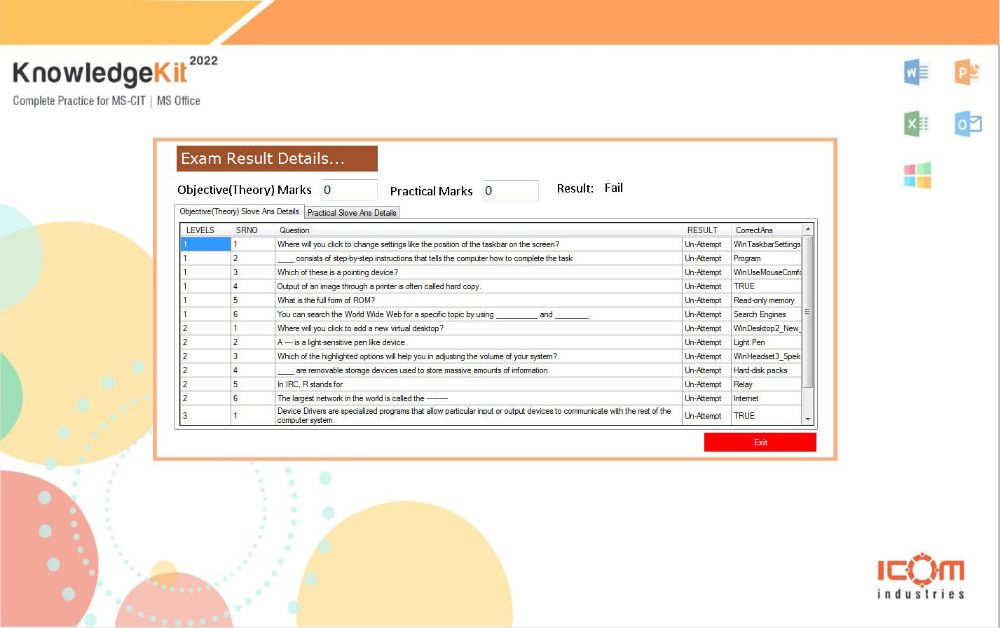Click the 'Read-only memory' correct answer cell
The image size is (1000, 628).
[x=767, y=300]
